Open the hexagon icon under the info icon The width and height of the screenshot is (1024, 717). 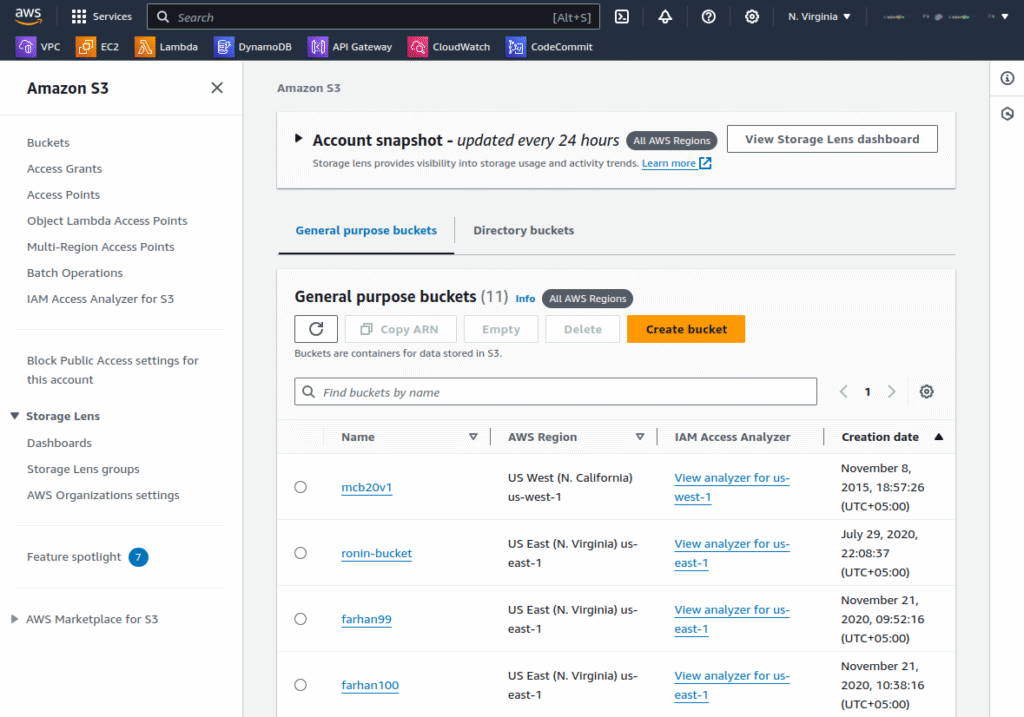(1007, 114)
